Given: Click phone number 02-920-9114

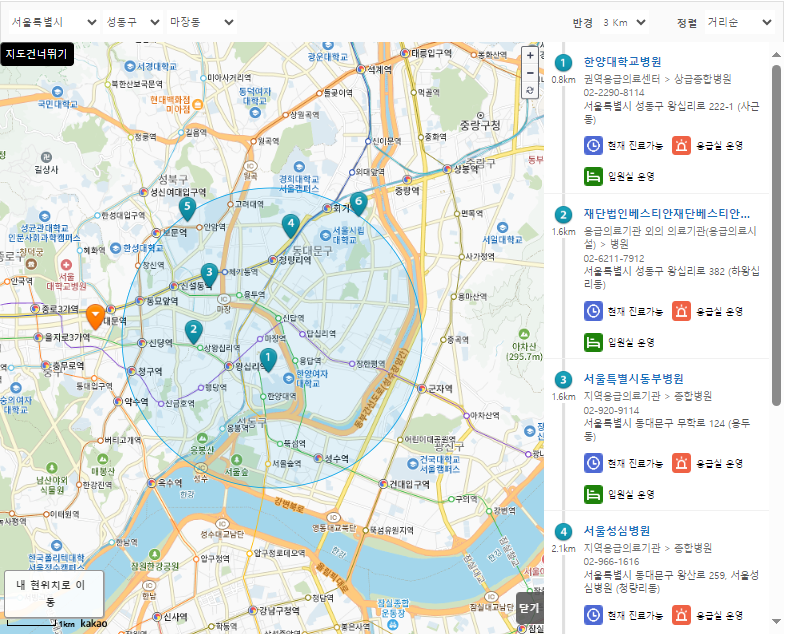Looking at the screenshot, I should [x=611, y=411].
